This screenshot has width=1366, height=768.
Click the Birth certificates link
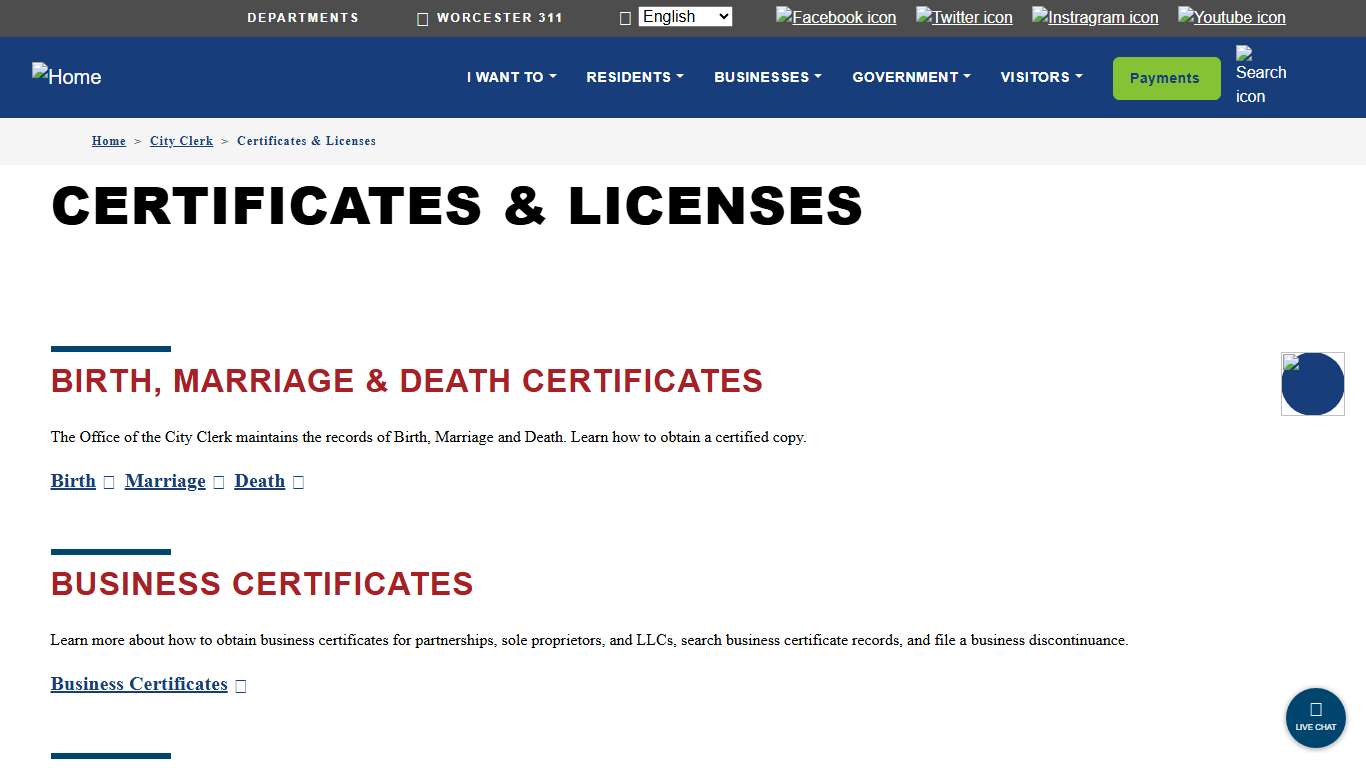(x=72, y=481)
